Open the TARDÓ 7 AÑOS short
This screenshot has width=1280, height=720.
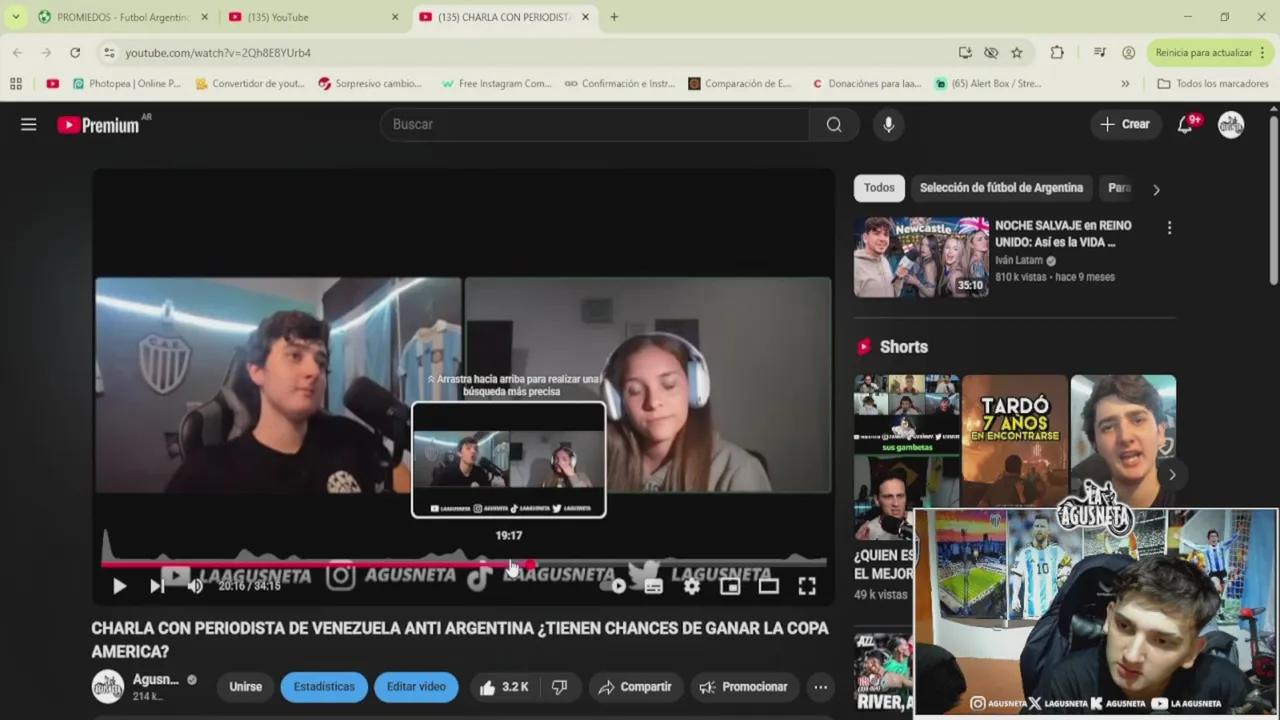[x=1014, y=441]
